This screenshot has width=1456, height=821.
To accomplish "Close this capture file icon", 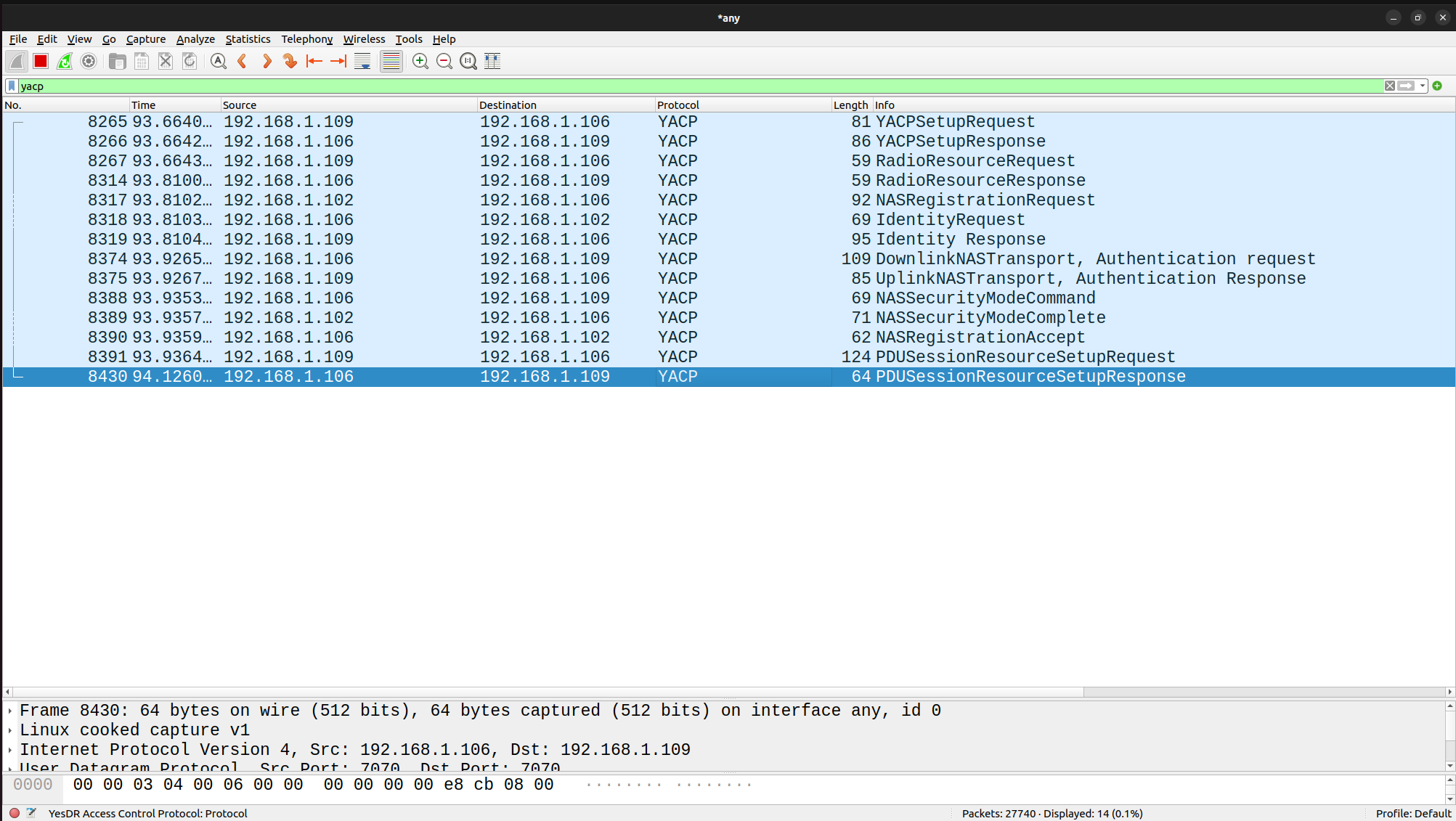I will click(166, 62).
